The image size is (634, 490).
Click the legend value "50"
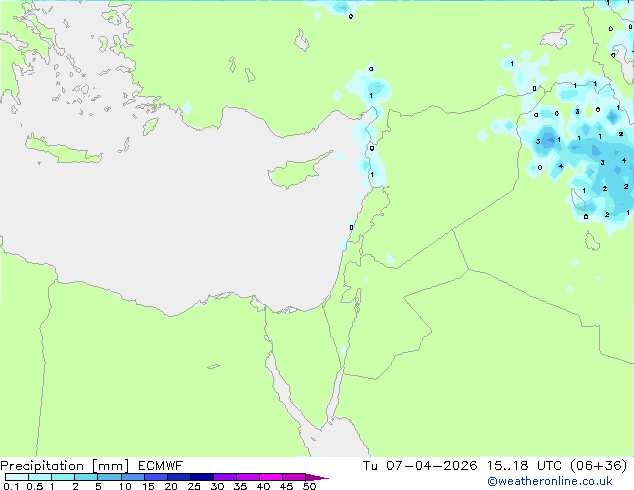point(309,486)
